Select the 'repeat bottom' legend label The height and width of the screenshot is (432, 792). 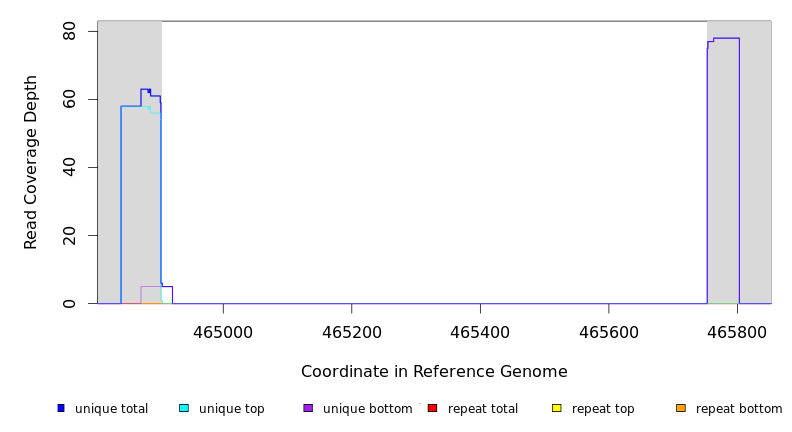coord(739,409)
